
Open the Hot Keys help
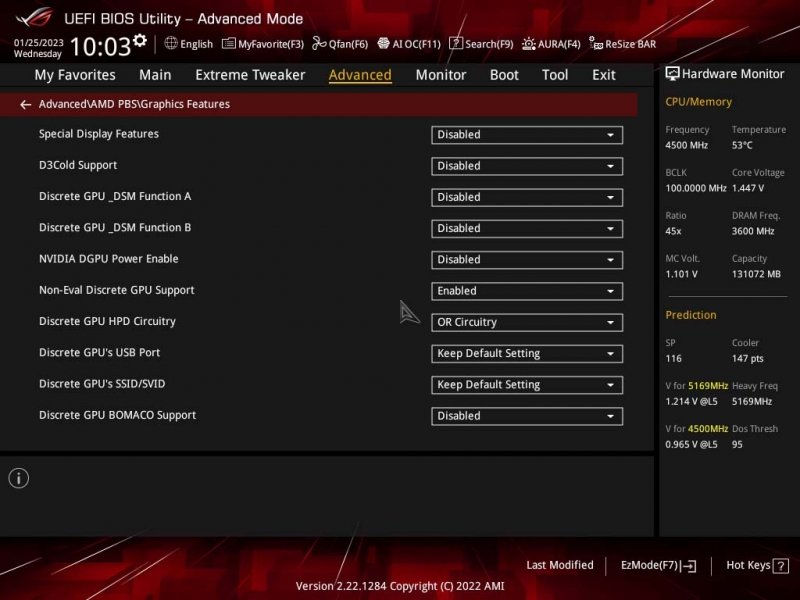point(757,565)
